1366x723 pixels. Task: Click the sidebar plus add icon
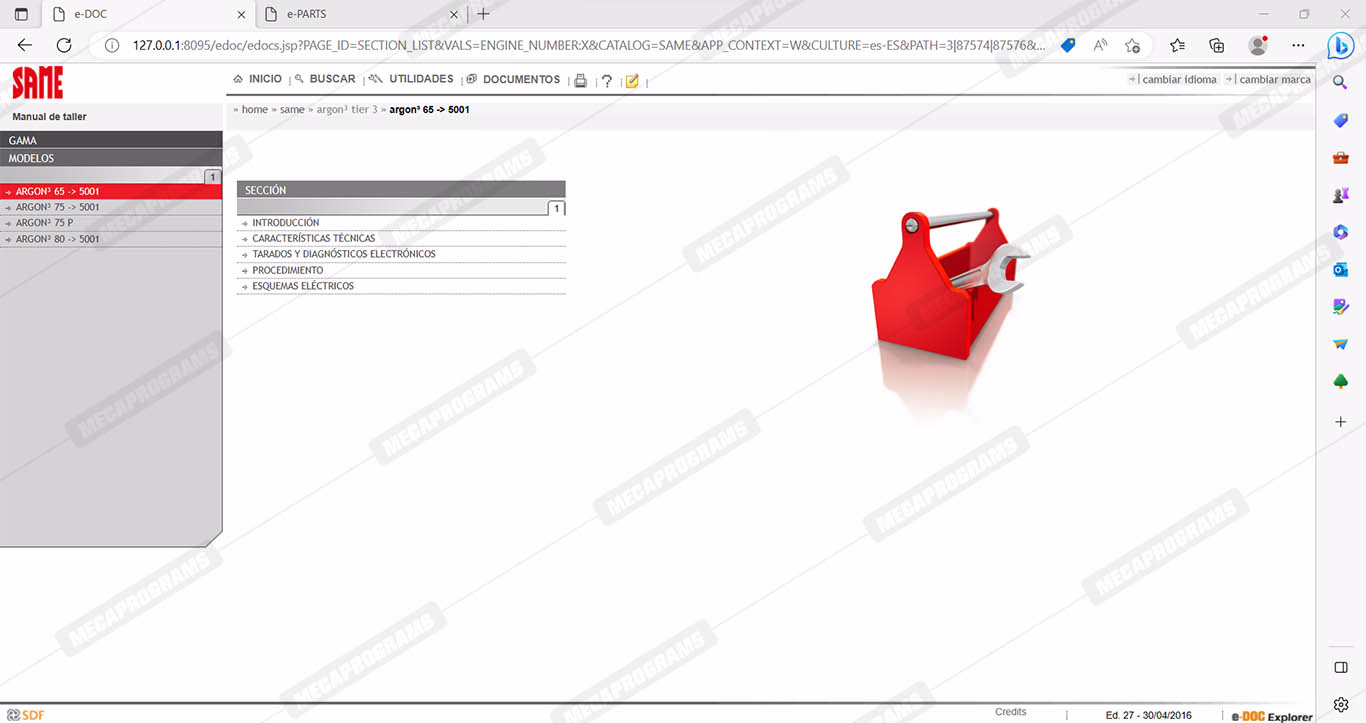click(x=1341, y=422)
